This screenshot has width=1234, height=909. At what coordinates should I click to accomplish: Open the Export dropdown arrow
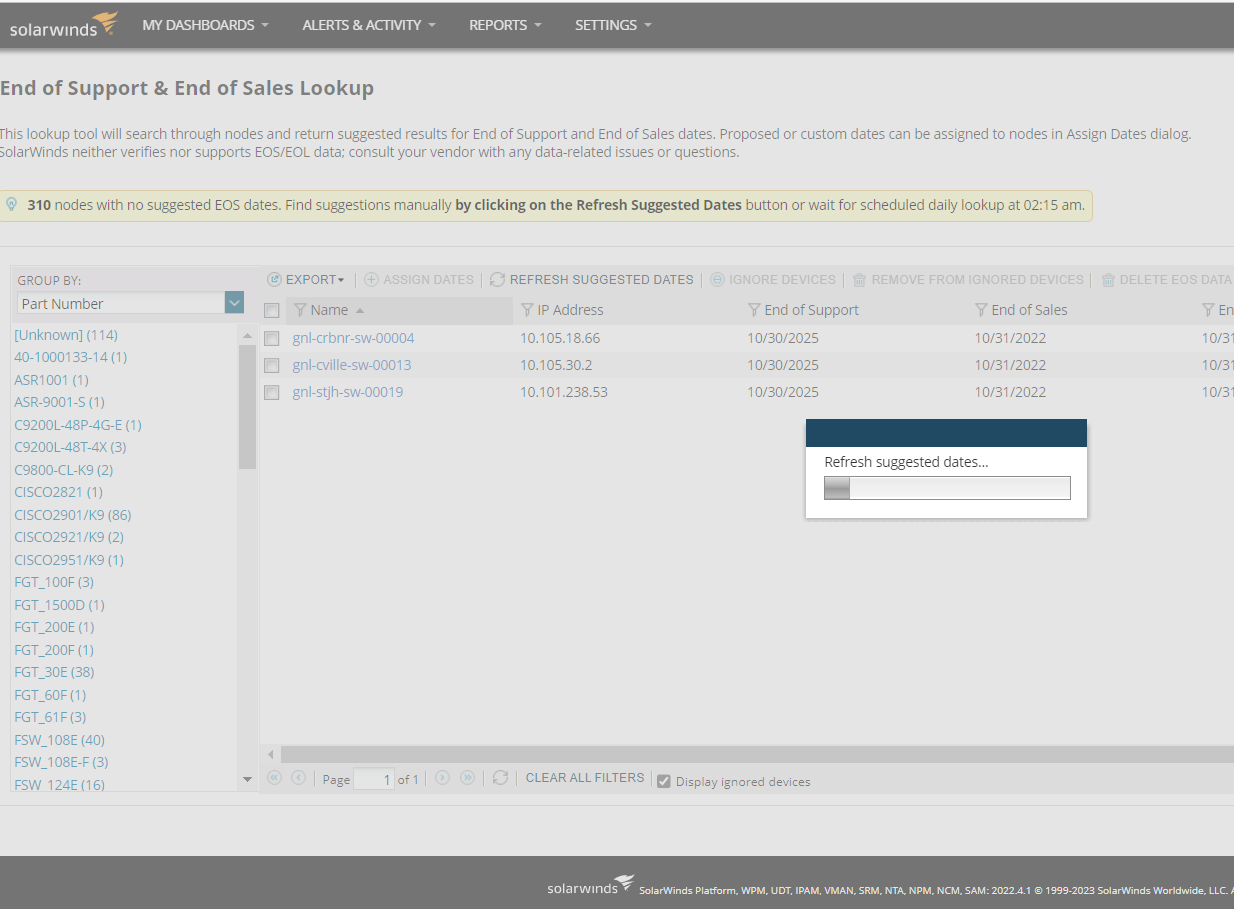point(341,281)
